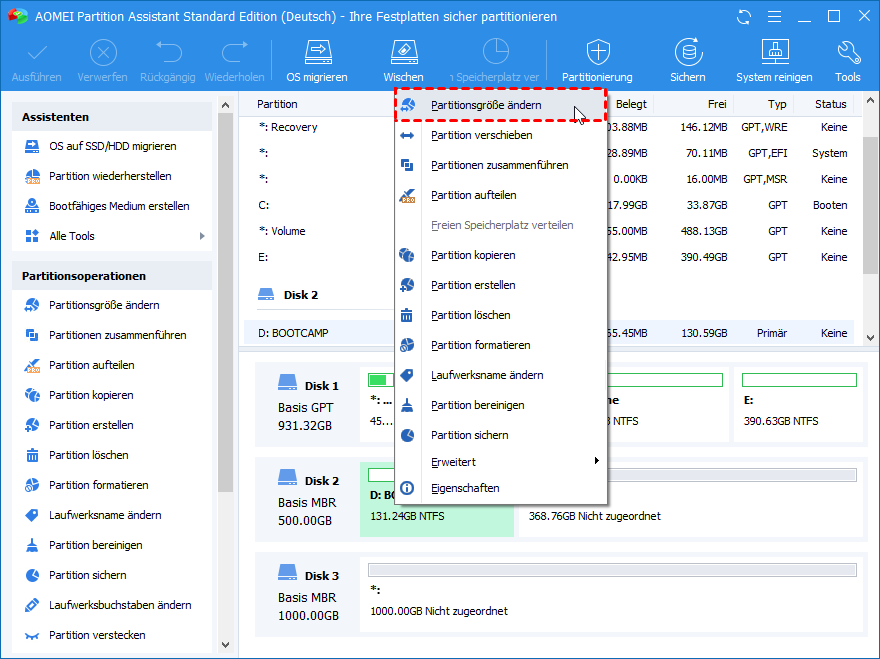
Task: Select the Wischen tool in toolbar
Action: pyautogui.click(x=403, y=61)
